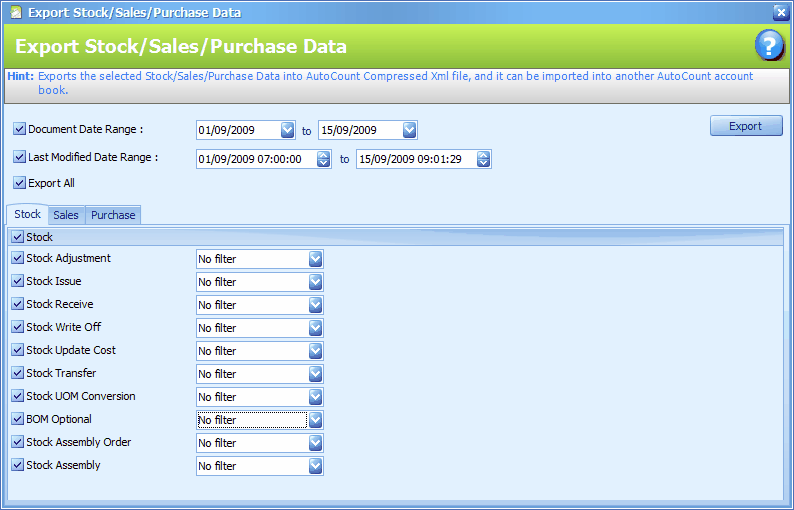794x510 pixels.
Task: Open Stock Issue filter dropdown
Action: pyautogui.click(x=315, y=282)
